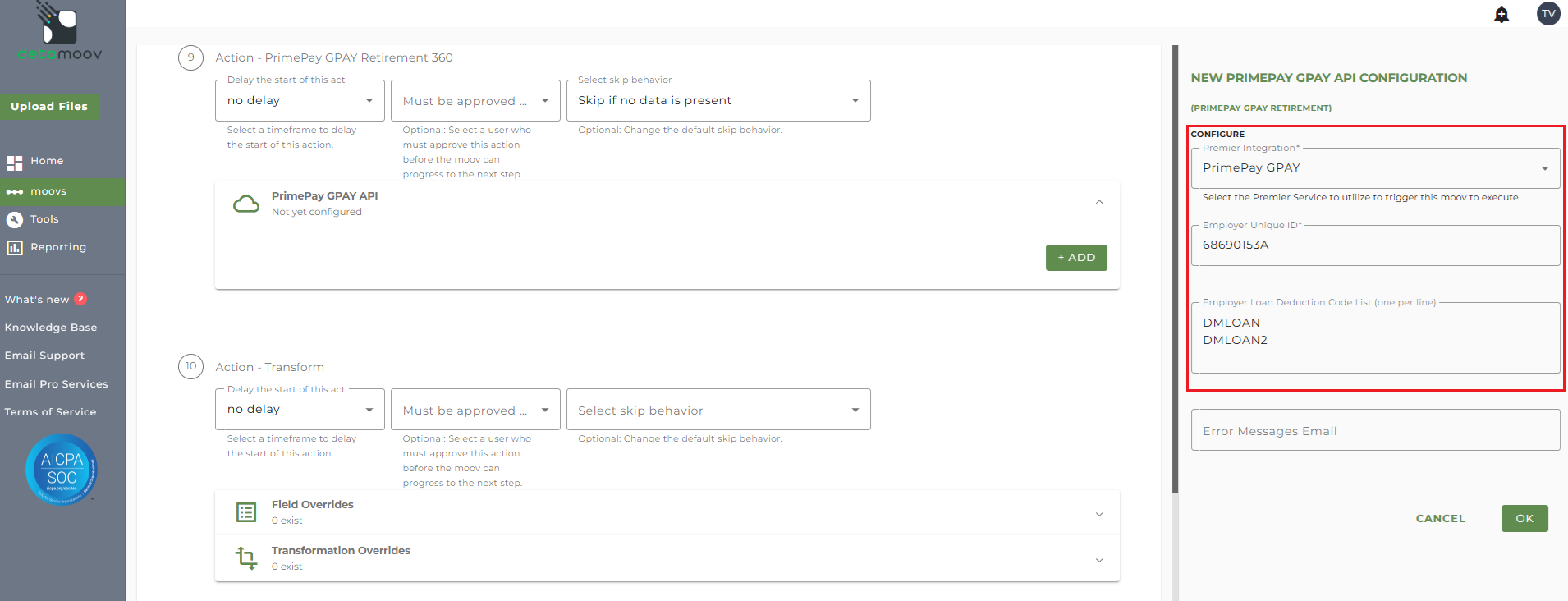Open the 'Skip if no data is present' dropdown
Viewport: 1568px width, 601px height.
click(718, 101)
